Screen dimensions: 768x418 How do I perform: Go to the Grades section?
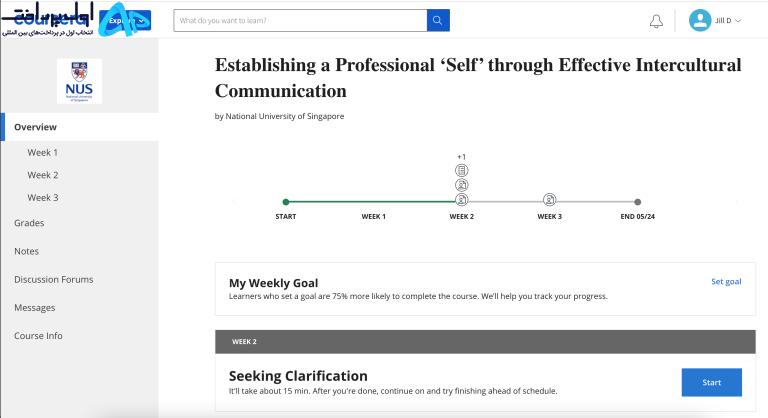coord(29,223)
